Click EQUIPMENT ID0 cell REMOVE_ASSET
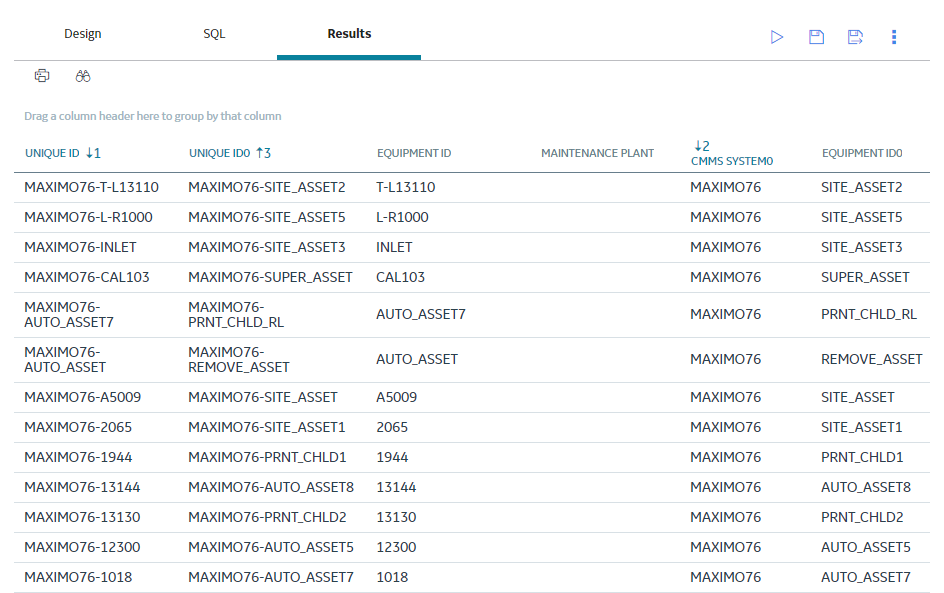The height and width of the screenshot is (593, 944). pyautogui.click(x=872, y=360)
